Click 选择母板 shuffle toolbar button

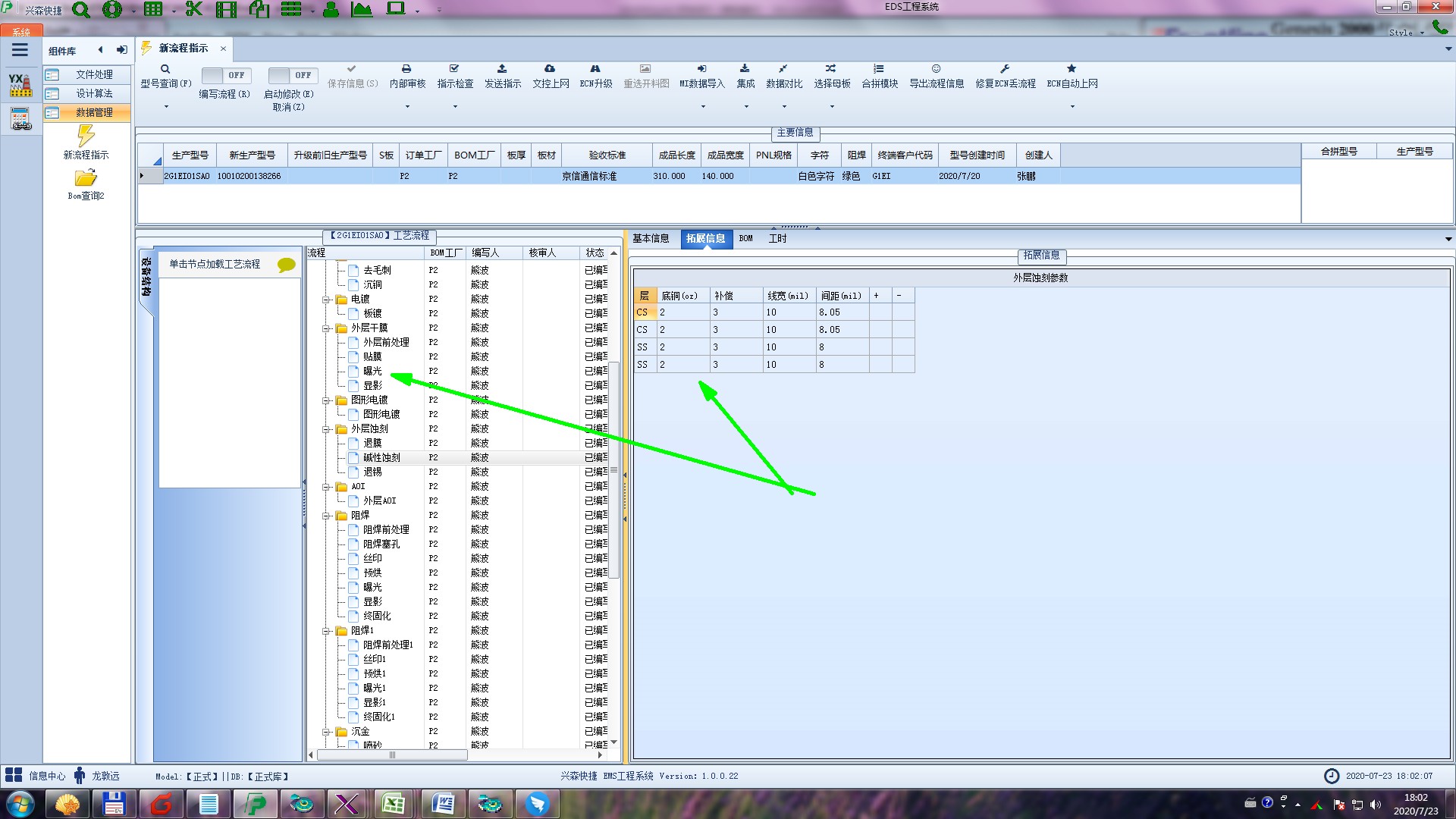pos(832,77)
